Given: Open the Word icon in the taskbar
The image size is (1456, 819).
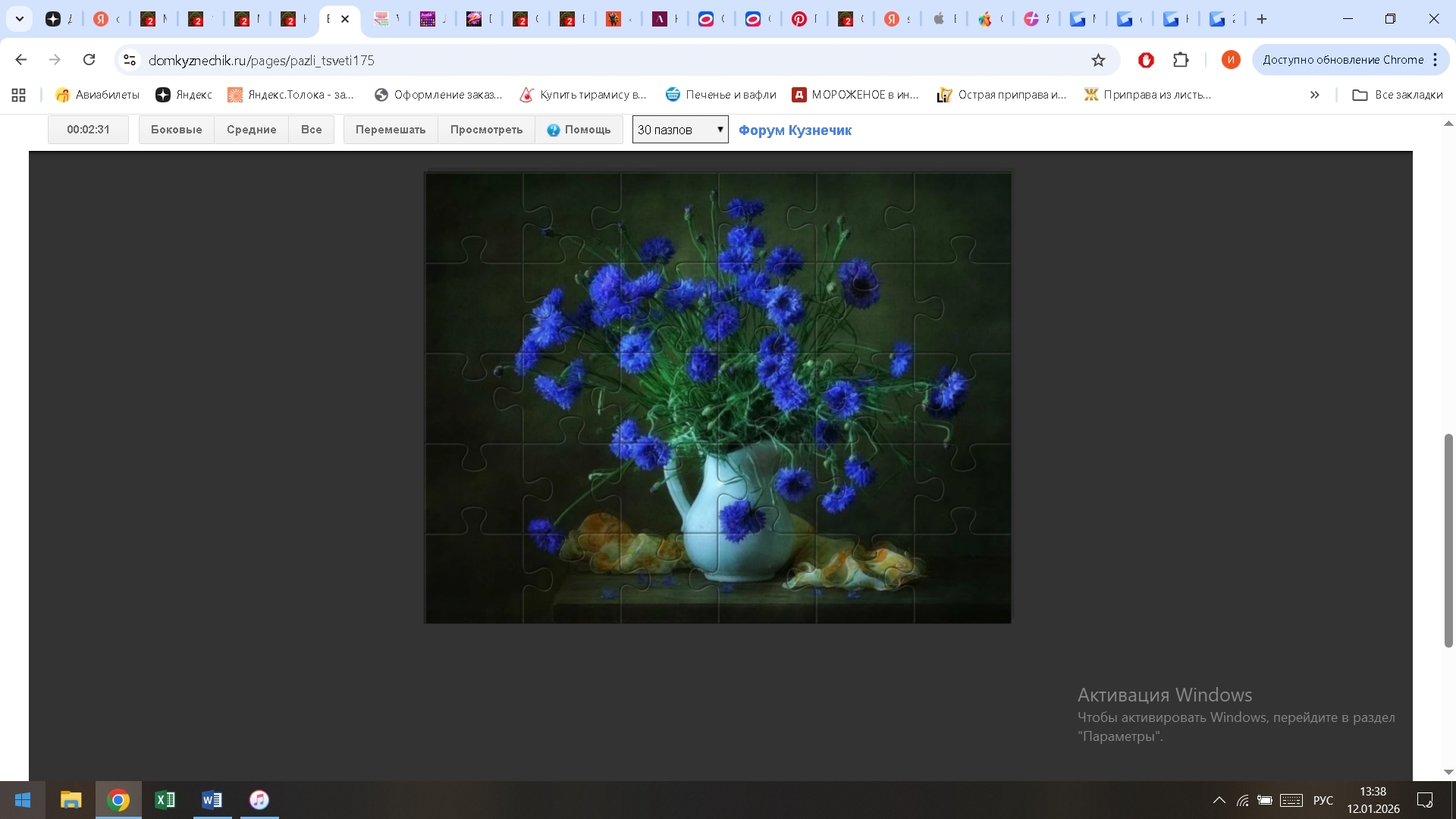Looking at the screenshot, I should tap(212, 800).
